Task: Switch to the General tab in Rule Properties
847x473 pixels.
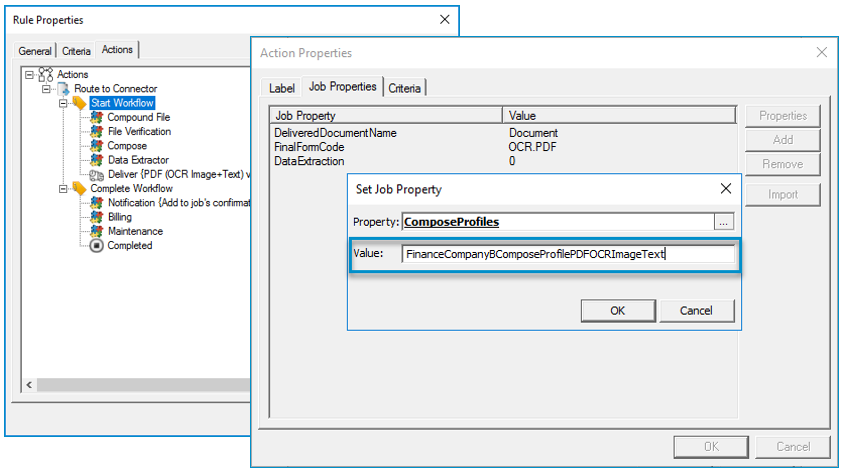Action: pos(35,51)
